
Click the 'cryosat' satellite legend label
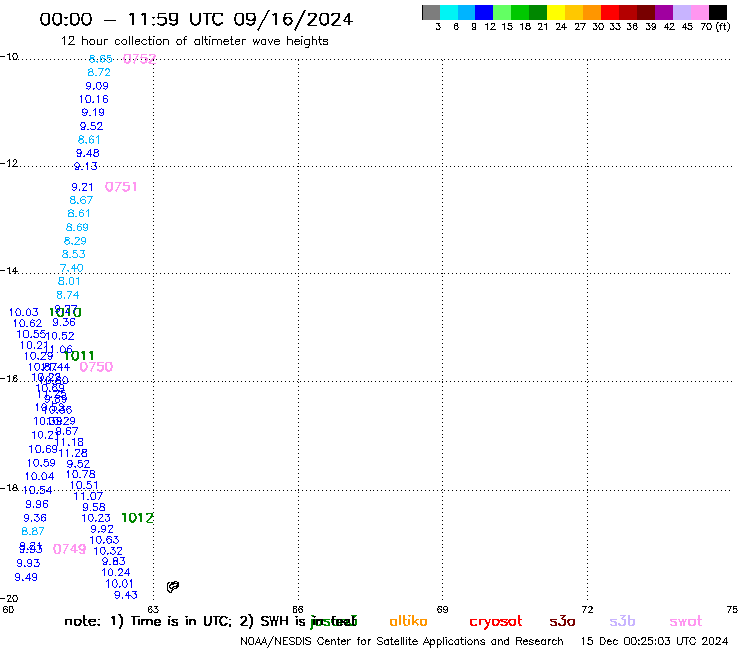(496, 622)
